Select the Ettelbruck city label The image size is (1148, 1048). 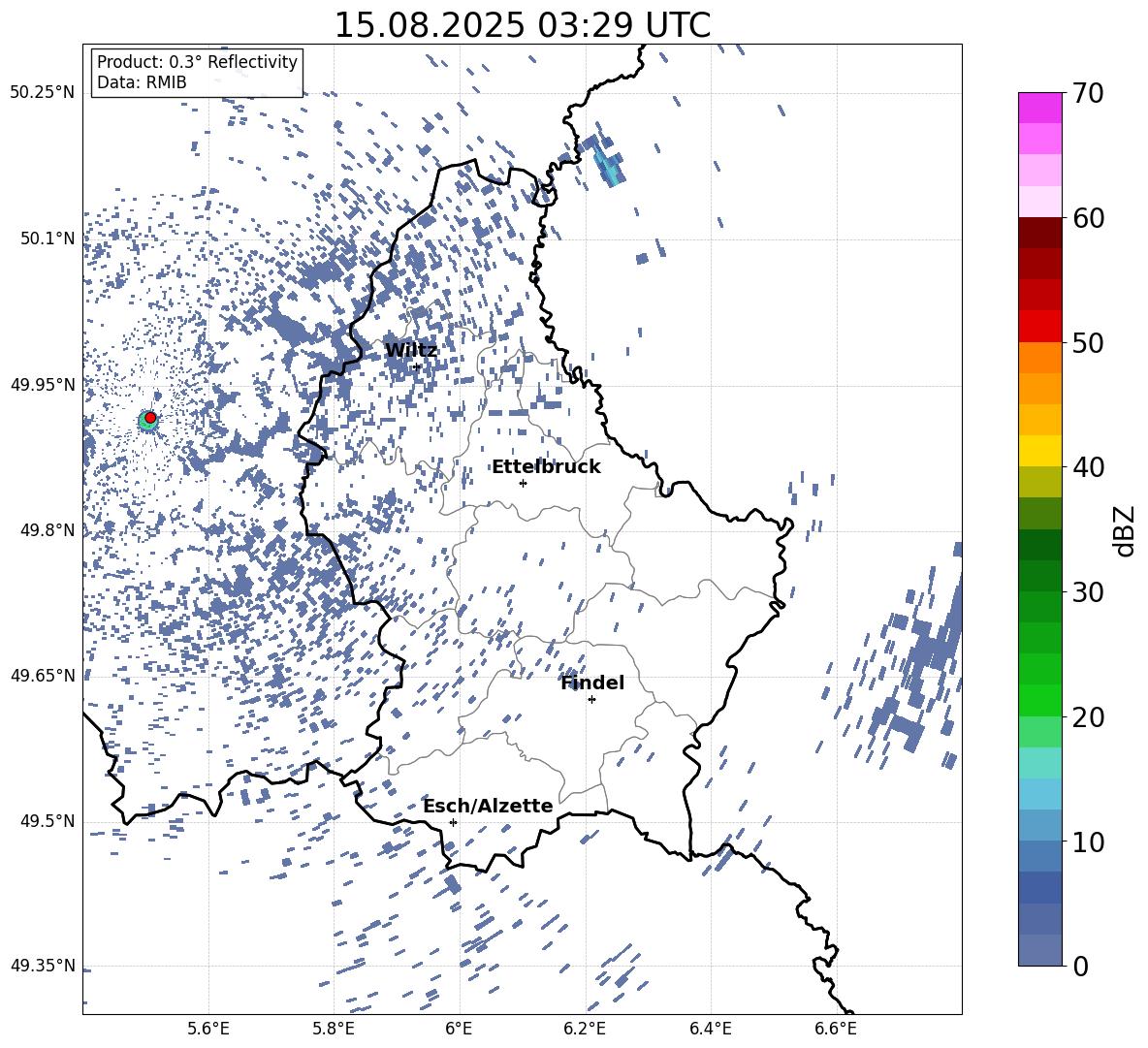pyautogui.click(x=546, y=467)
